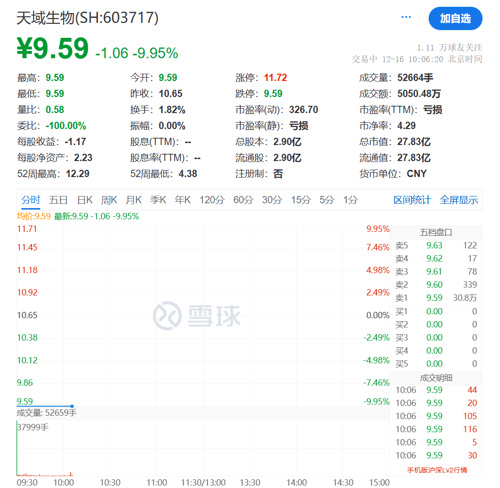Click the trade detail row with volume 30
Screen dimensions: 500x488
(436, 455)
